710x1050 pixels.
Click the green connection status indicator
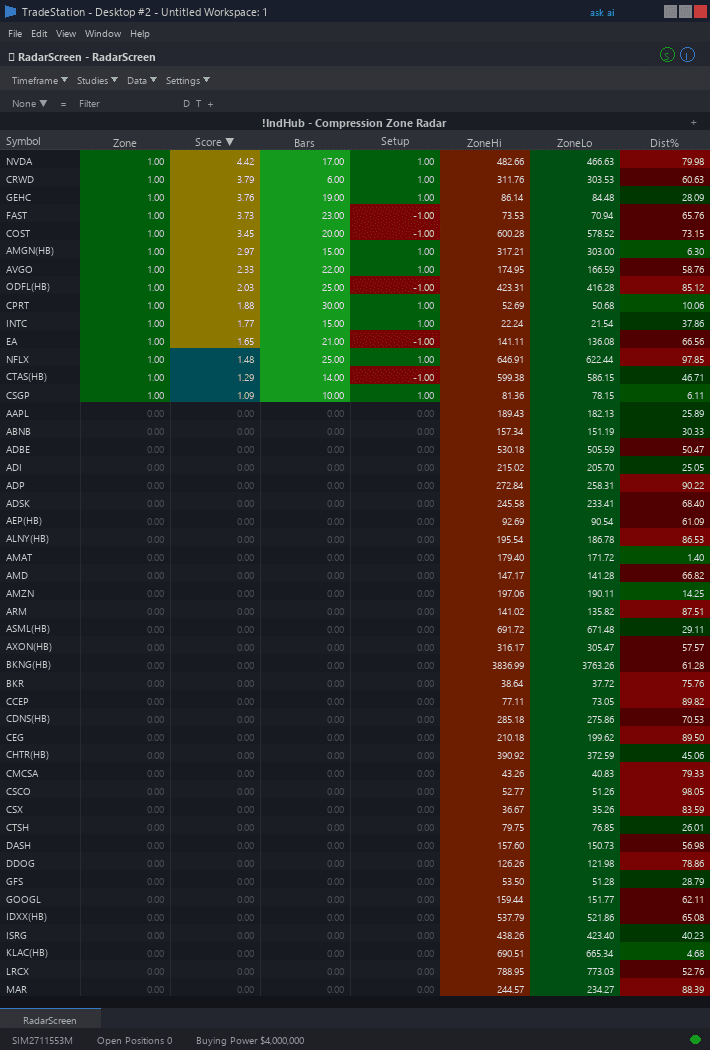695,1040
